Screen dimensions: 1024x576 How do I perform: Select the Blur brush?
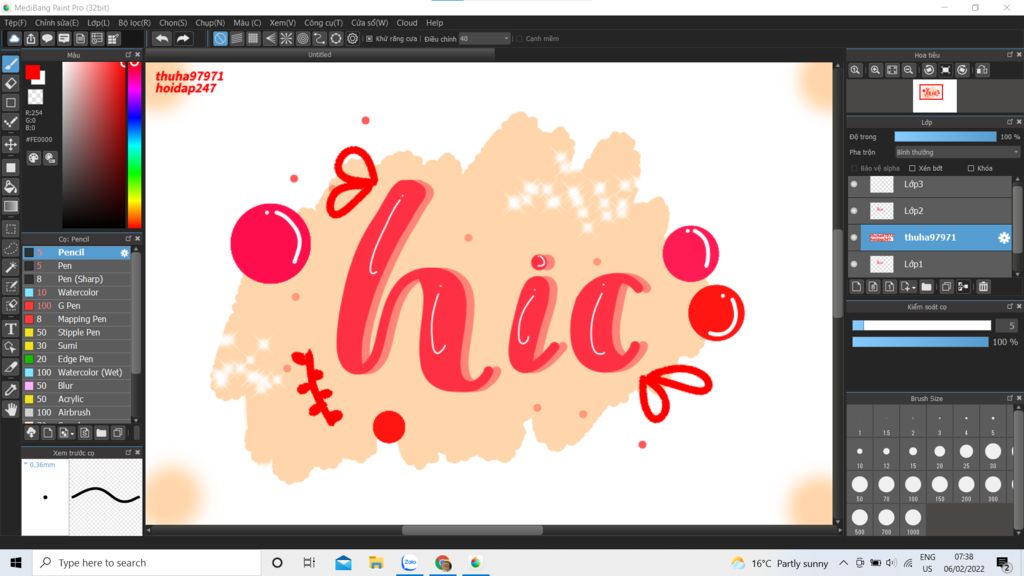pyautogui.click(x=77, y=386)
